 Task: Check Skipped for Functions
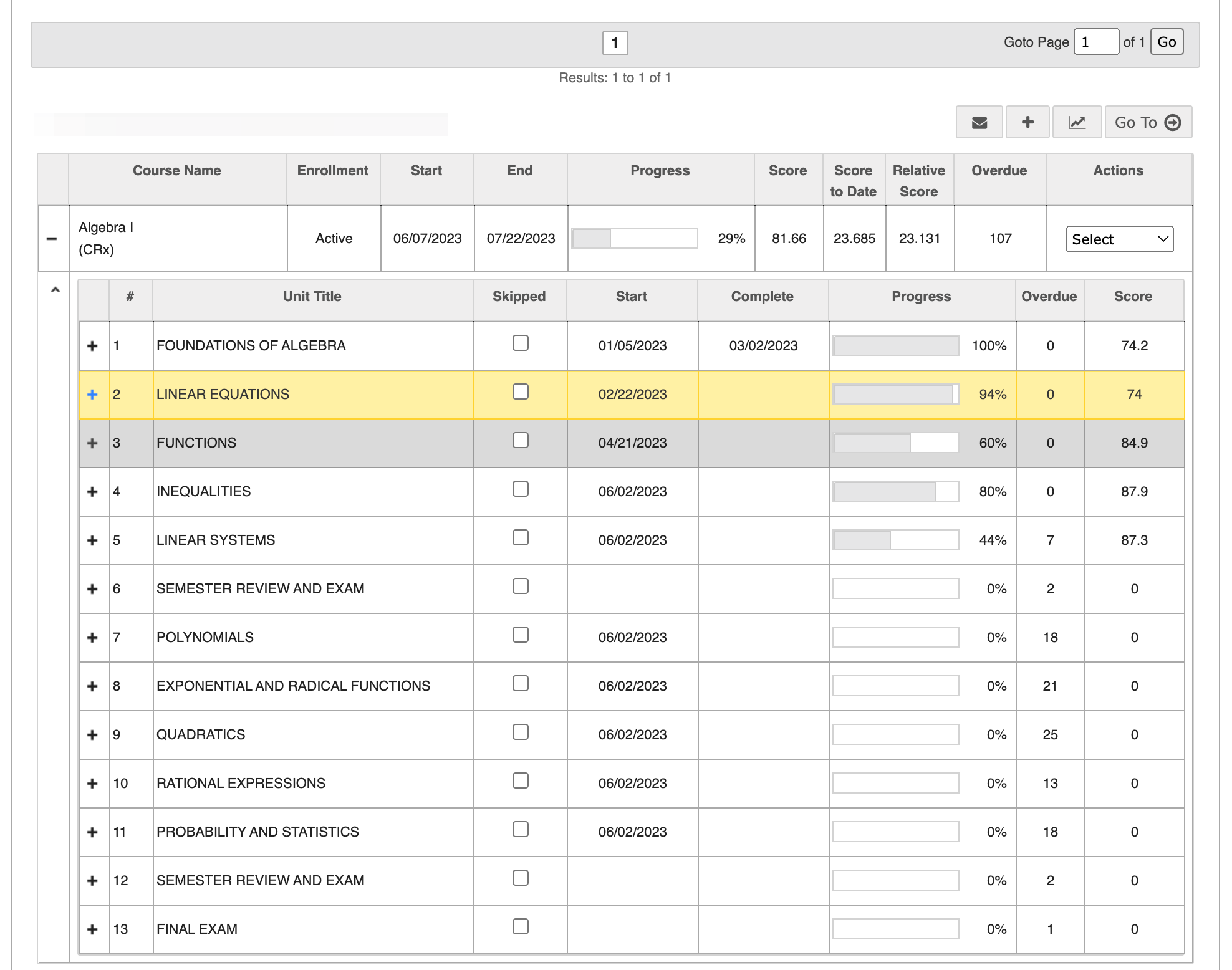tap(521, 440)
